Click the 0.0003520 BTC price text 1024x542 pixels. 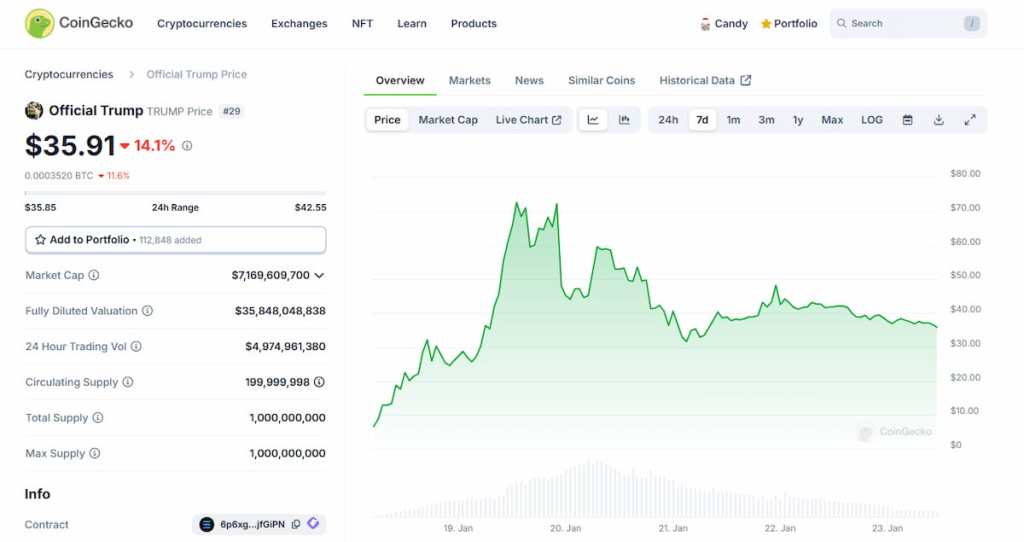tap(59, 176)
